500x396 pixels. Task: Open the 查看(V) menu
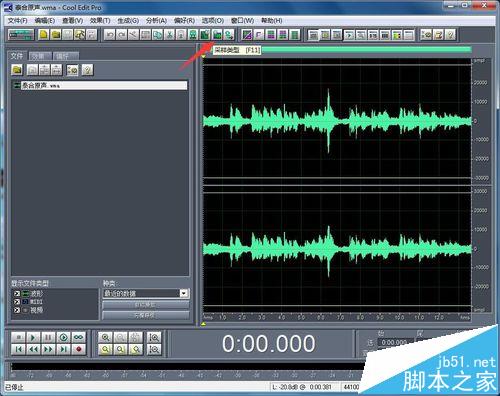[73, 21]
